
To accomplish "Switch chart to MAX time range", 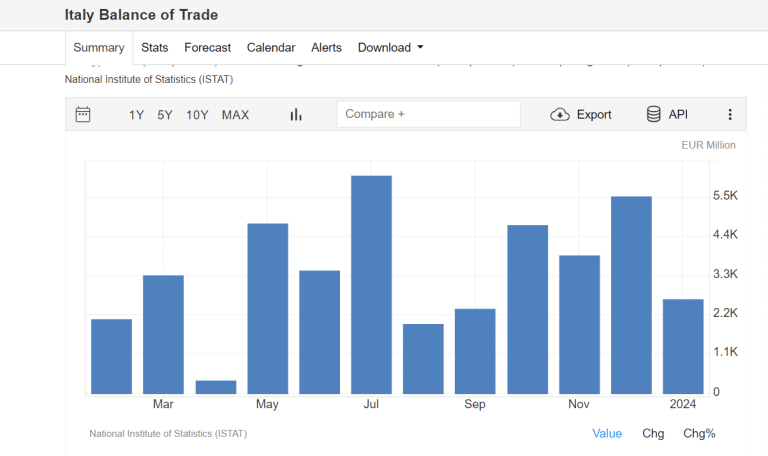I will (235, 115).
